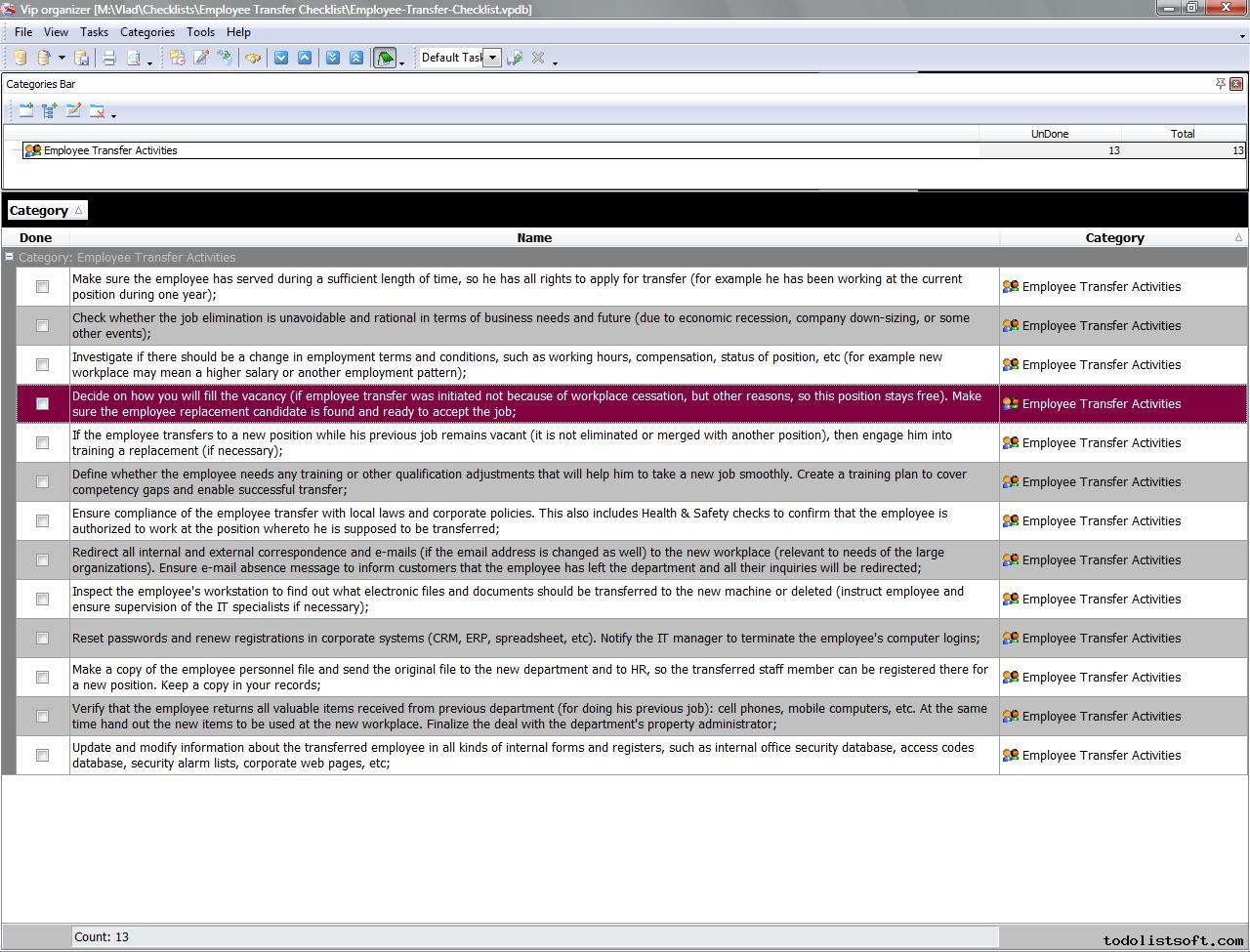
Task: Collapse the Employee Transfer Activities category group
Action: pos(10,258)
